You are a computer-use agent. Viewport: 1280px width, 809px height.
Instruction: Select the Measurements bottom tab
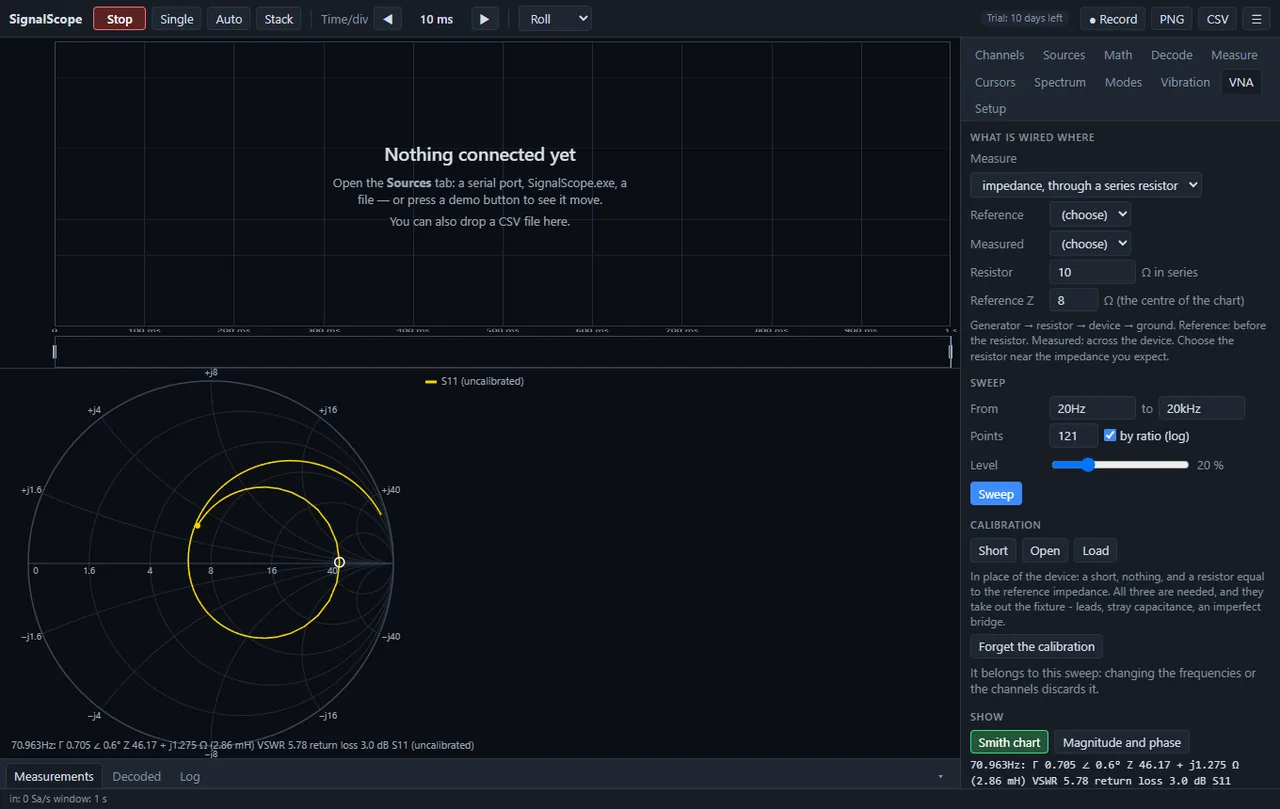click(x=54, y=776)
